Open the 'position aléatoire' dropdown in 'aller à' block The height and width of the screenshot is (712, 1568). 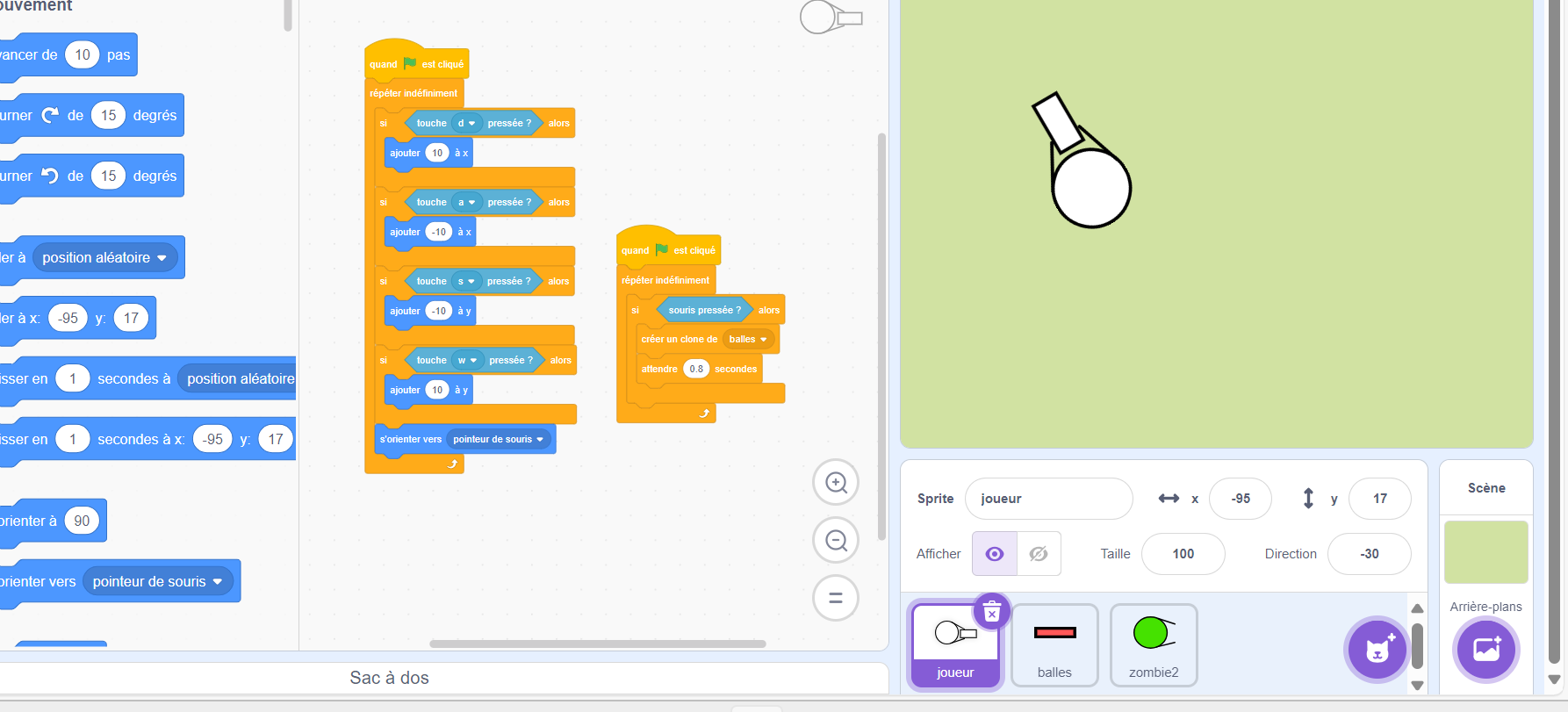(162, 258)
